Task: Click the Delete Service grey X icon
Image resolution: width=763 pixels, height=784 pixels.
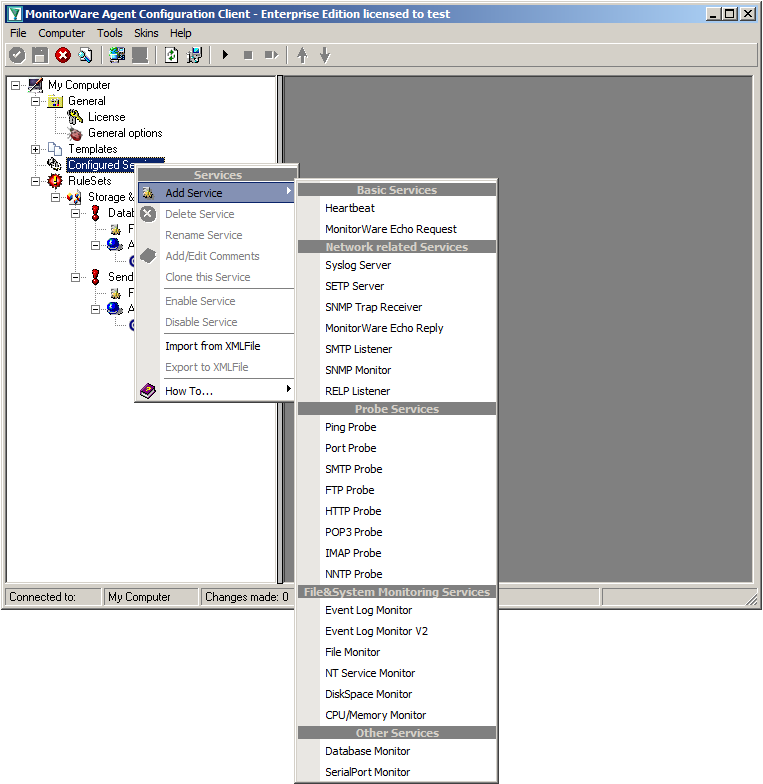Action: [x=148, y=214]
